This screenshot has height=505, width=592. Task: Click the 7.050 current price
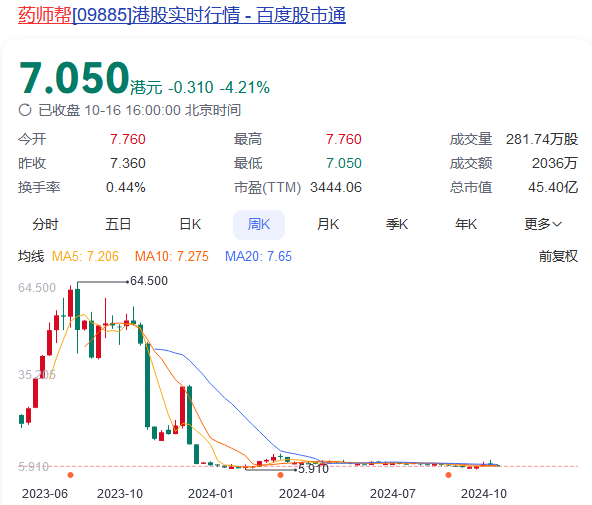[74, 79]
